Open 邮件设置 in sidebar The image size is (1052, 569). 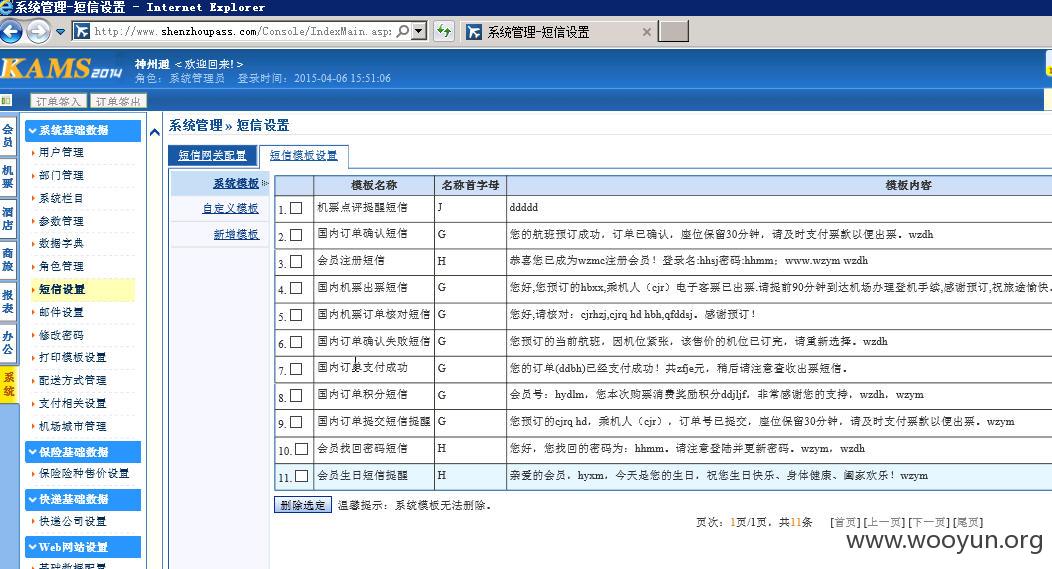(x=61, y=312)
